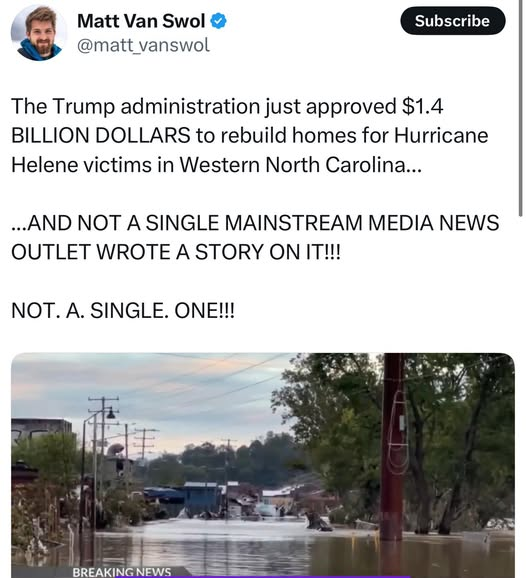The image size is (526, 578).
Task: Click the "NOT. A. SINGLE. ONE!!!" line
Action: [123, 310]
